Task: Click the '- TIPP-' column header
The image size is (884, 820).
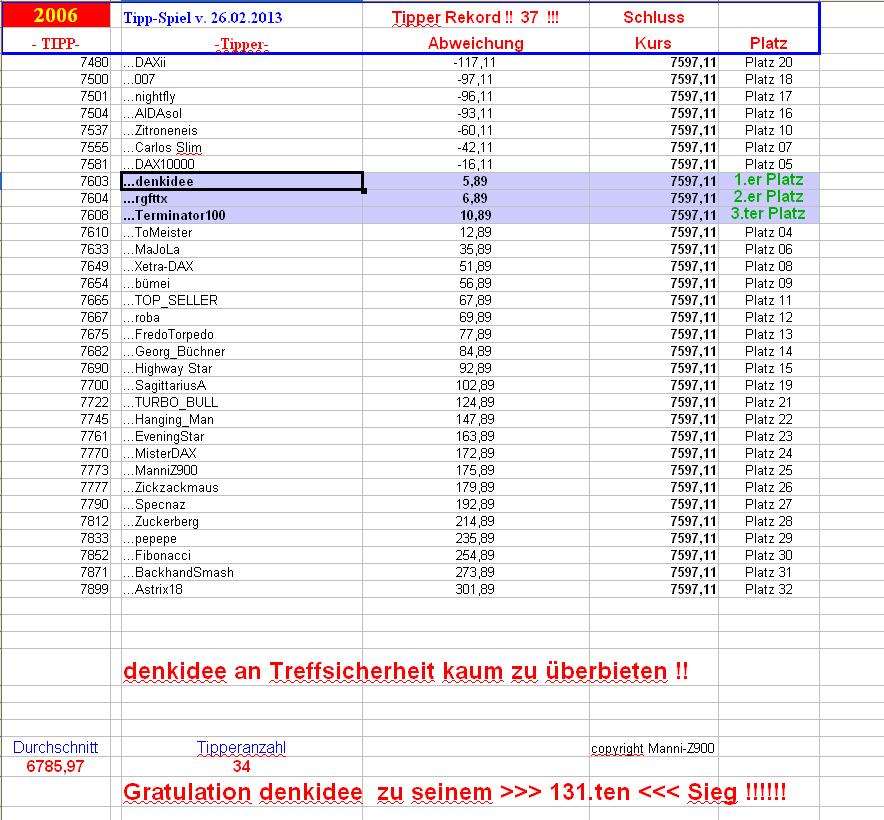Action: pos(56,44)
